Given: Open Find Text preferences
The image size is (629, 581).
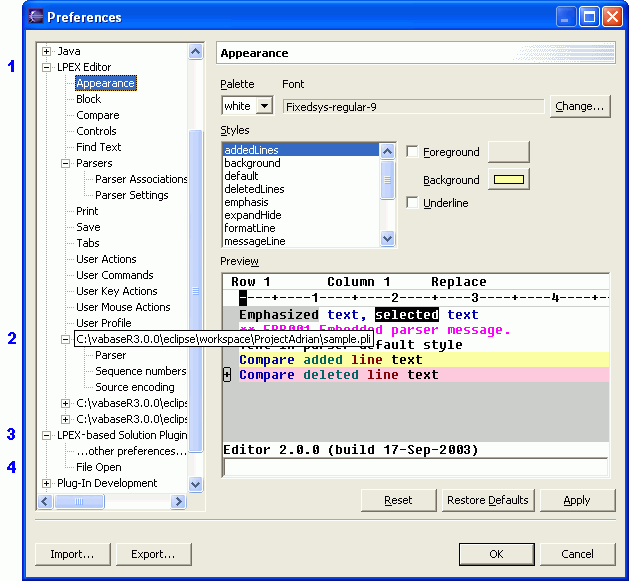Looking at the screenshot, I should pyautogui.click(x=99, y=147).
